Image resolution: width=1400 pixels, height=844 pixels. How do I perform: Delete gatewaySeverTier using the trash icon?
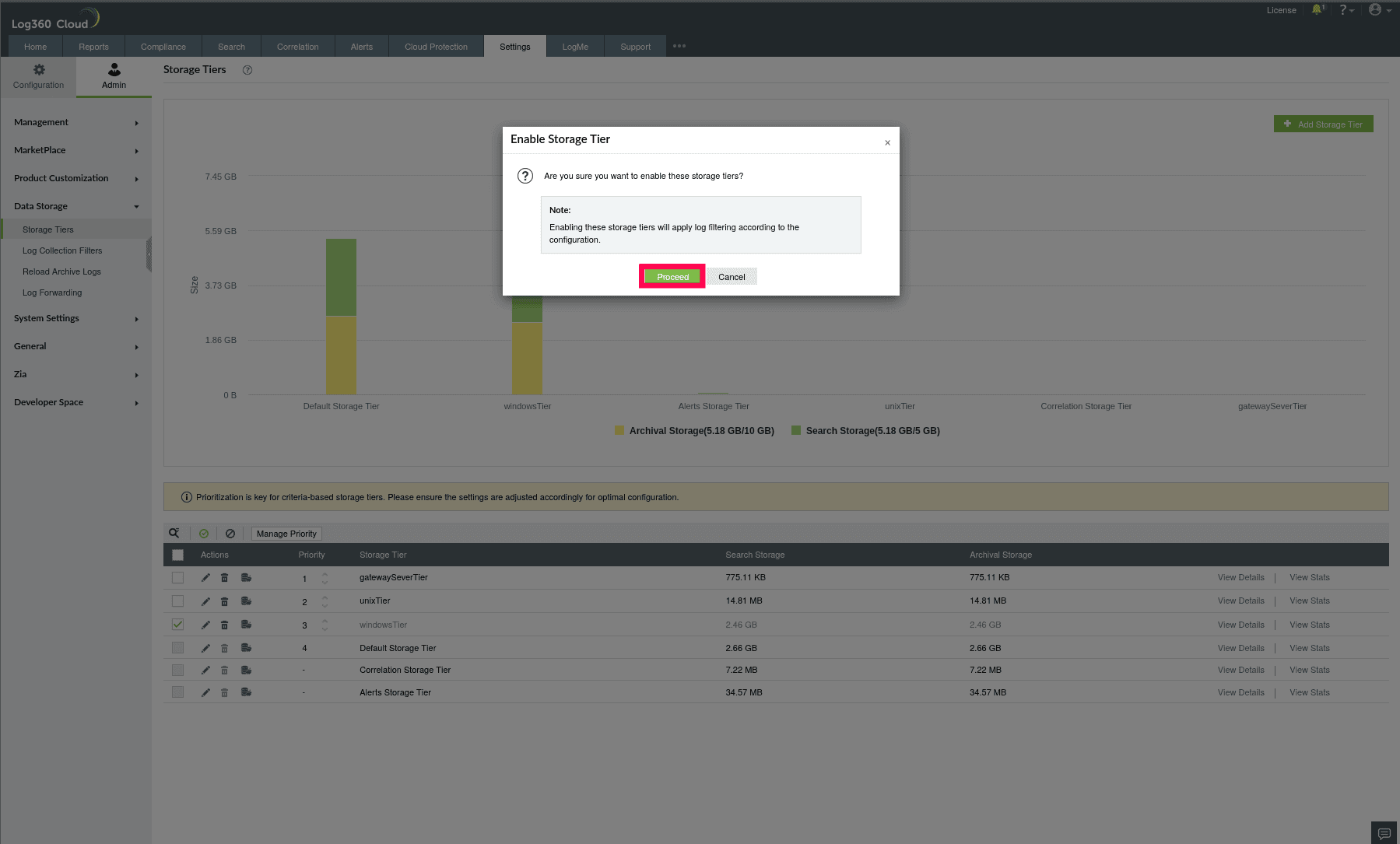pyautogui.click(x=224, y=577)
